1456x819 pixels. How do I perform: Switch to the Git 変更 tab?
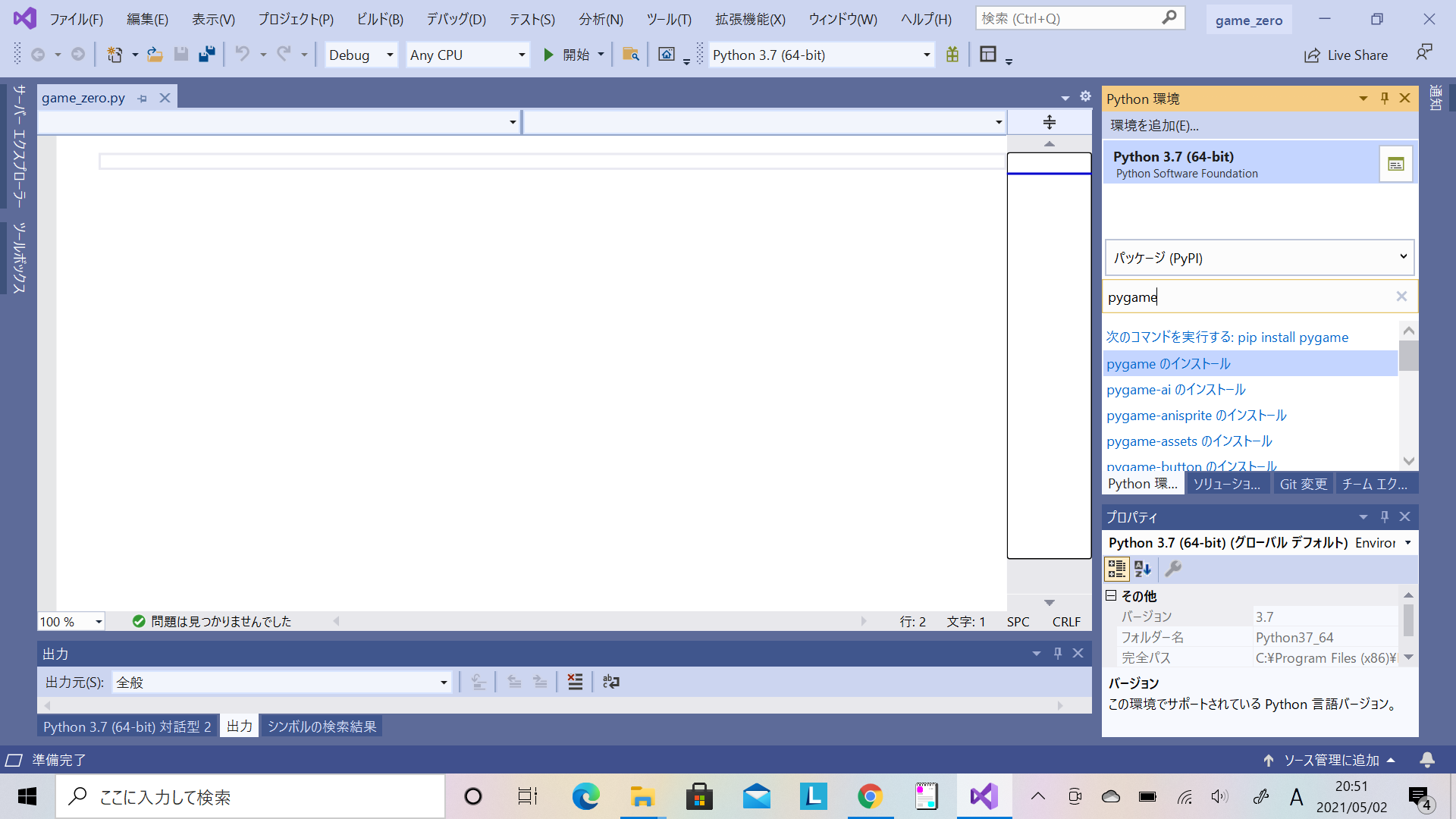coord(1303,484)
